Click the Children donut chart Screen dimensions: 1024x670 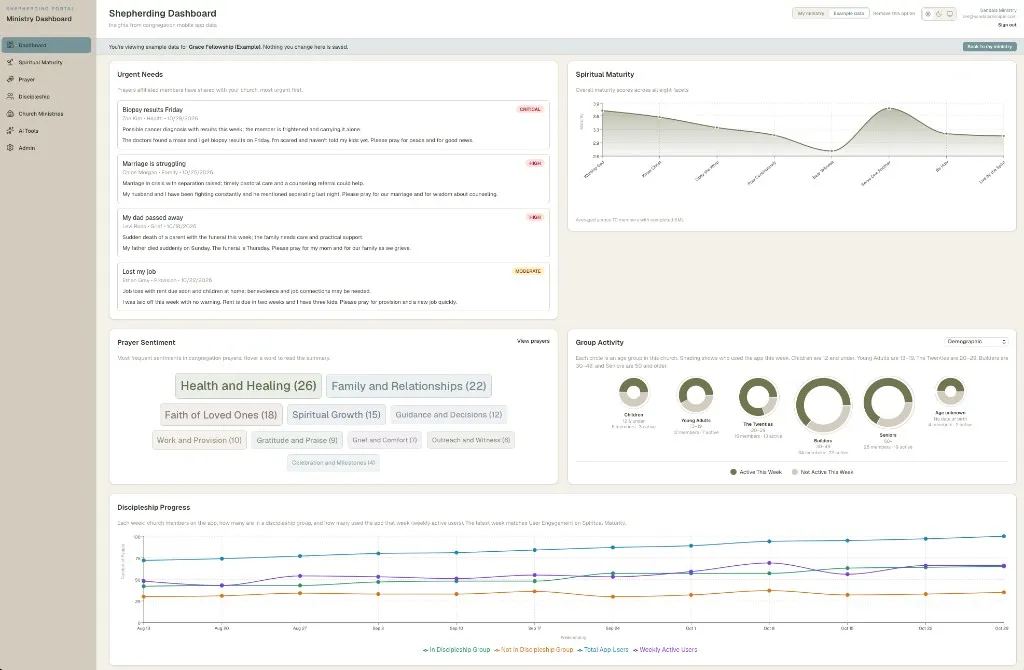coord(633,393)
